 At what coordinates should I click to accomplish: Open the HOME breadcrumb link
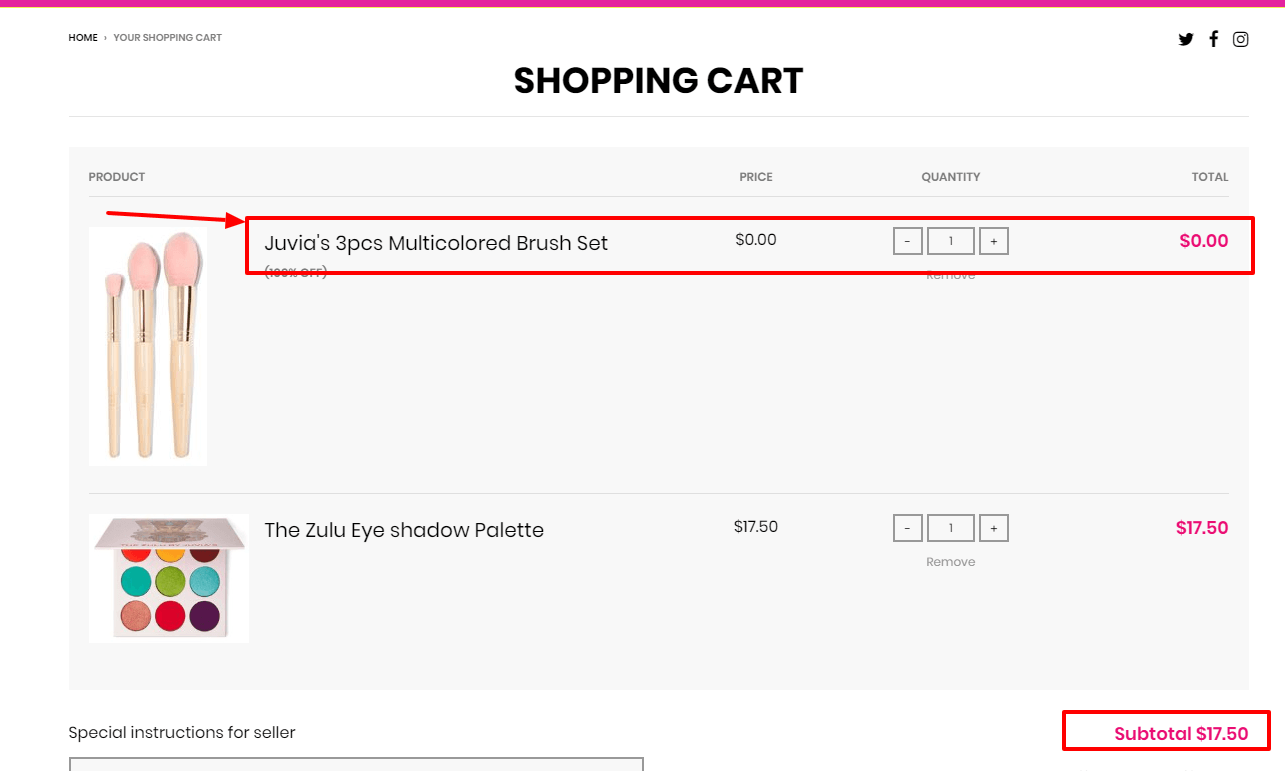(82, 37)
